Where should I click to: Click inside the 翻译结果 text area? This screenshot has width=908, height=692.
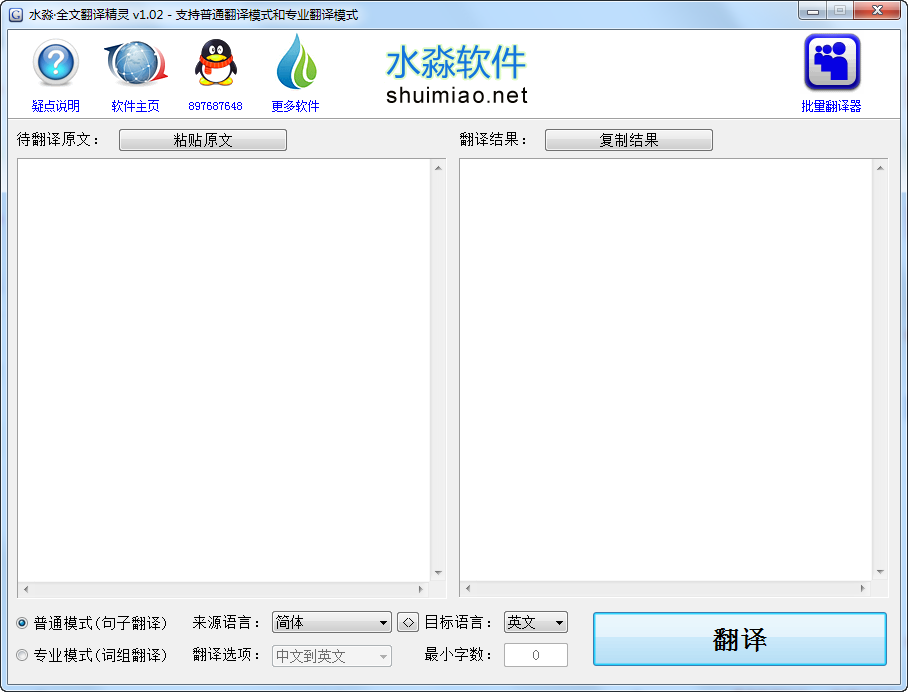pos(666,369)
